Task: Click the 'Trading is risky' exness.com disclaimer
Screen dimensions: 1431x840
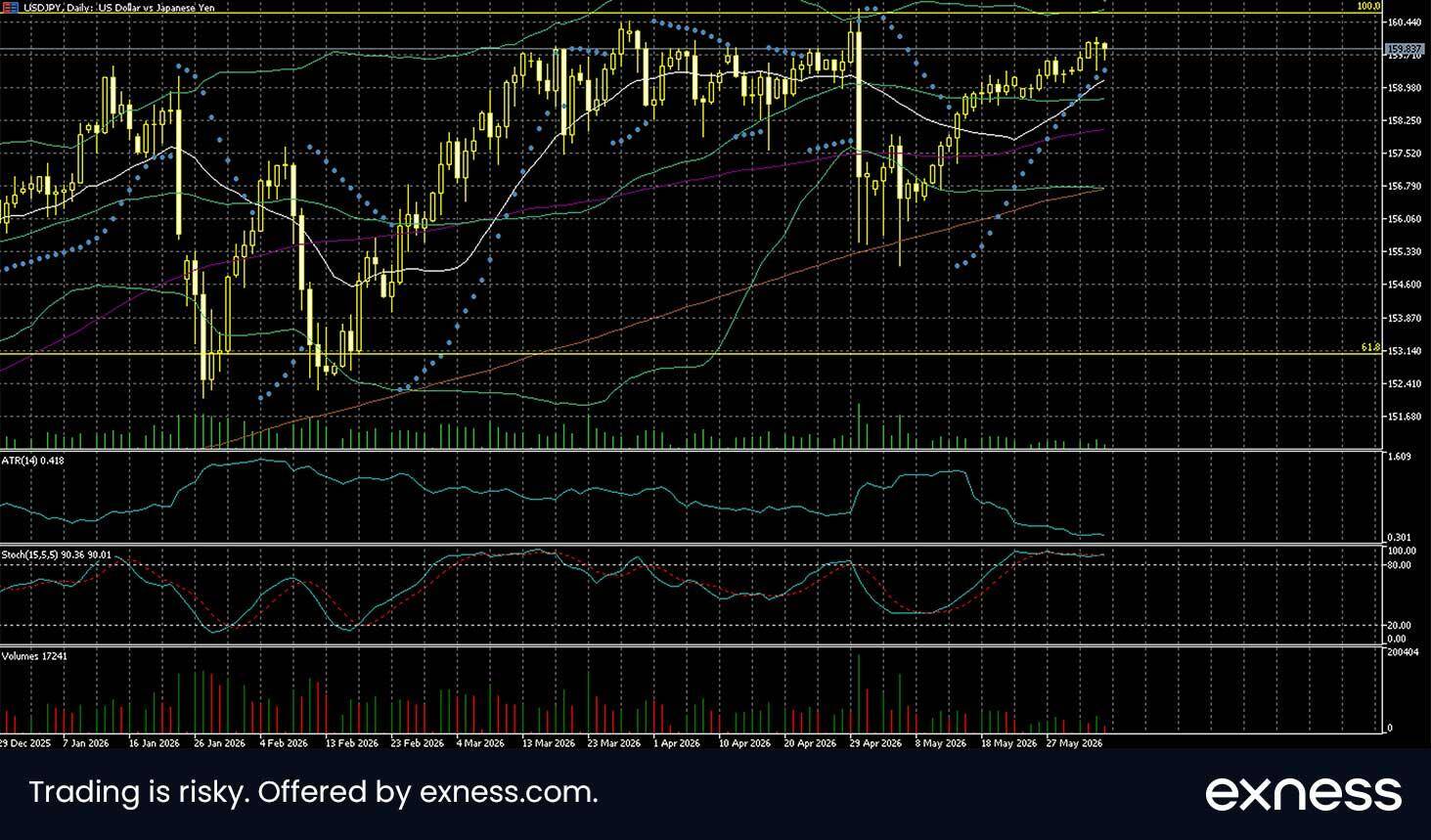Action: pos(313,792)
